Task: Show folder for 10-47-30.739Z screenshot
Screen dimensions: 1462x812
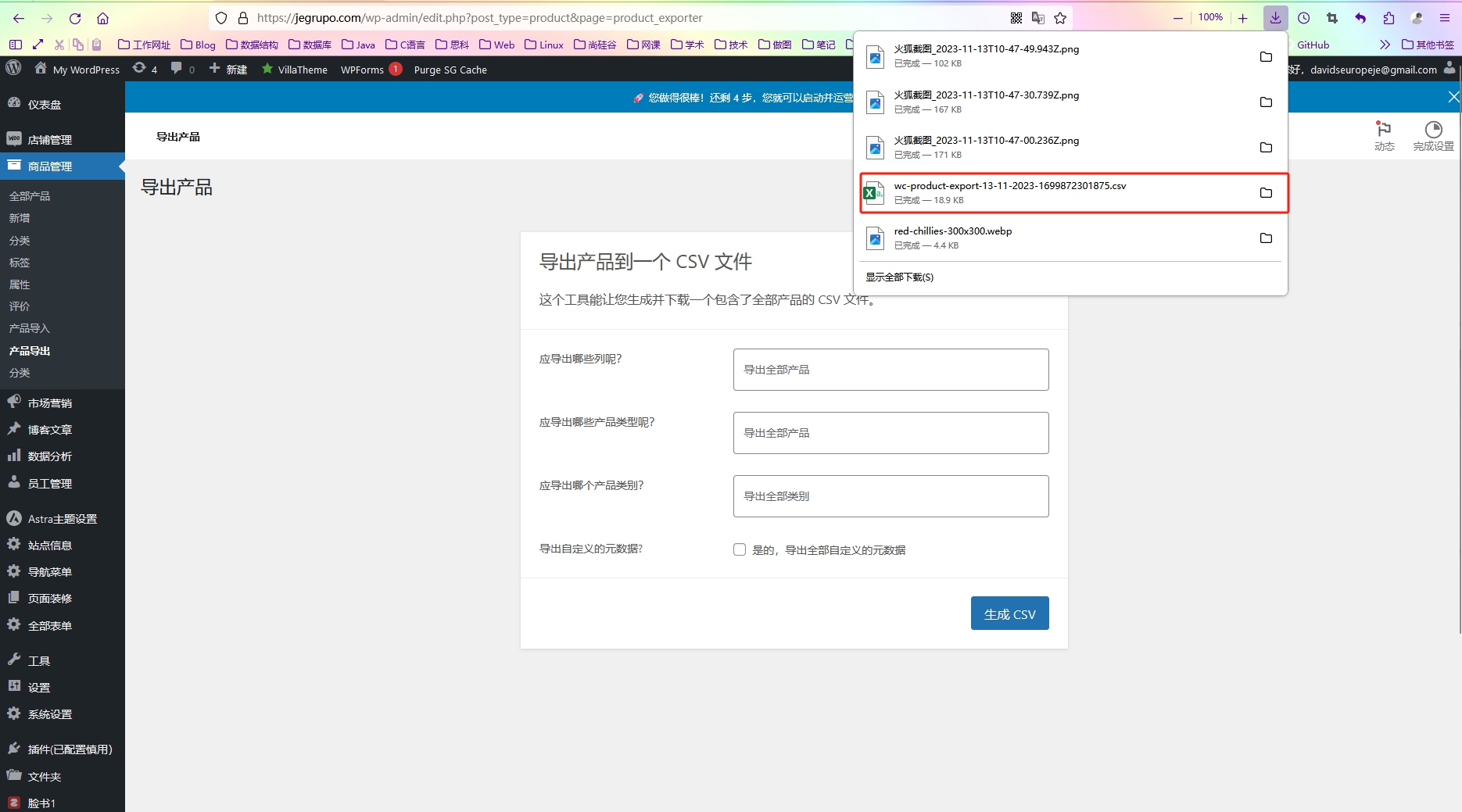Action: point(1266,102)
